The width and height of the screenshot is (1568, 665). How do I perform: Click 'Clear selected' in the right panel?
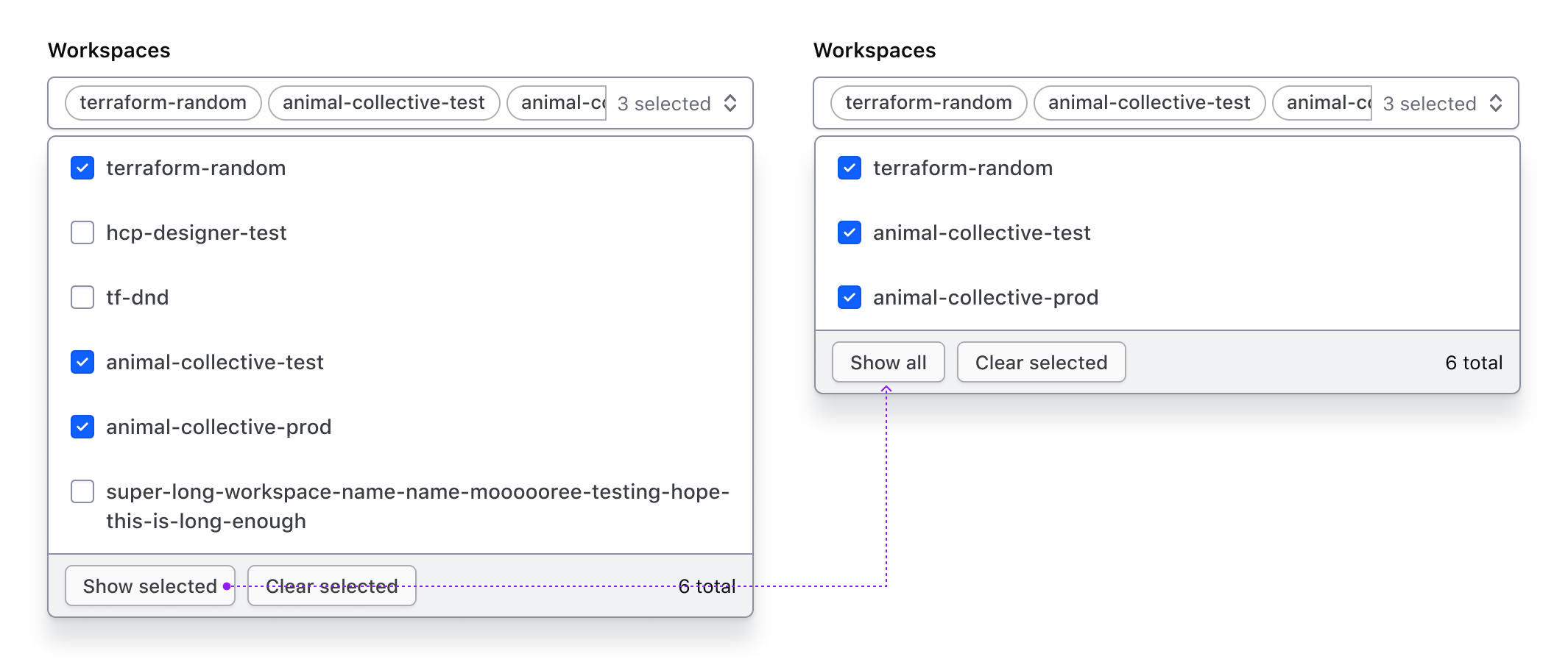pos(1041,362)
